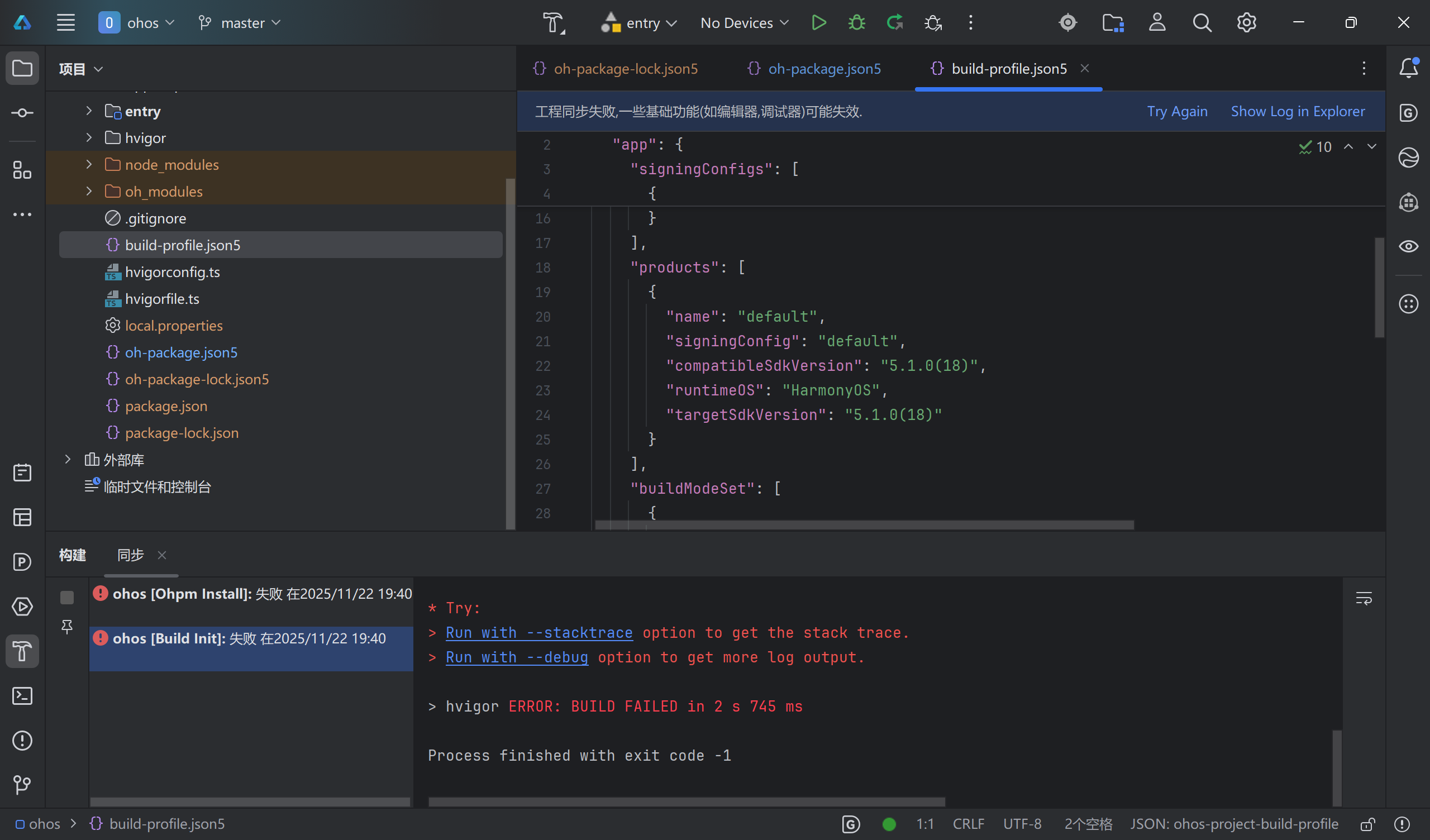Expand the entry folder in project tree
The width and height of the screenshot is (1430, 840).
(88, 111)
